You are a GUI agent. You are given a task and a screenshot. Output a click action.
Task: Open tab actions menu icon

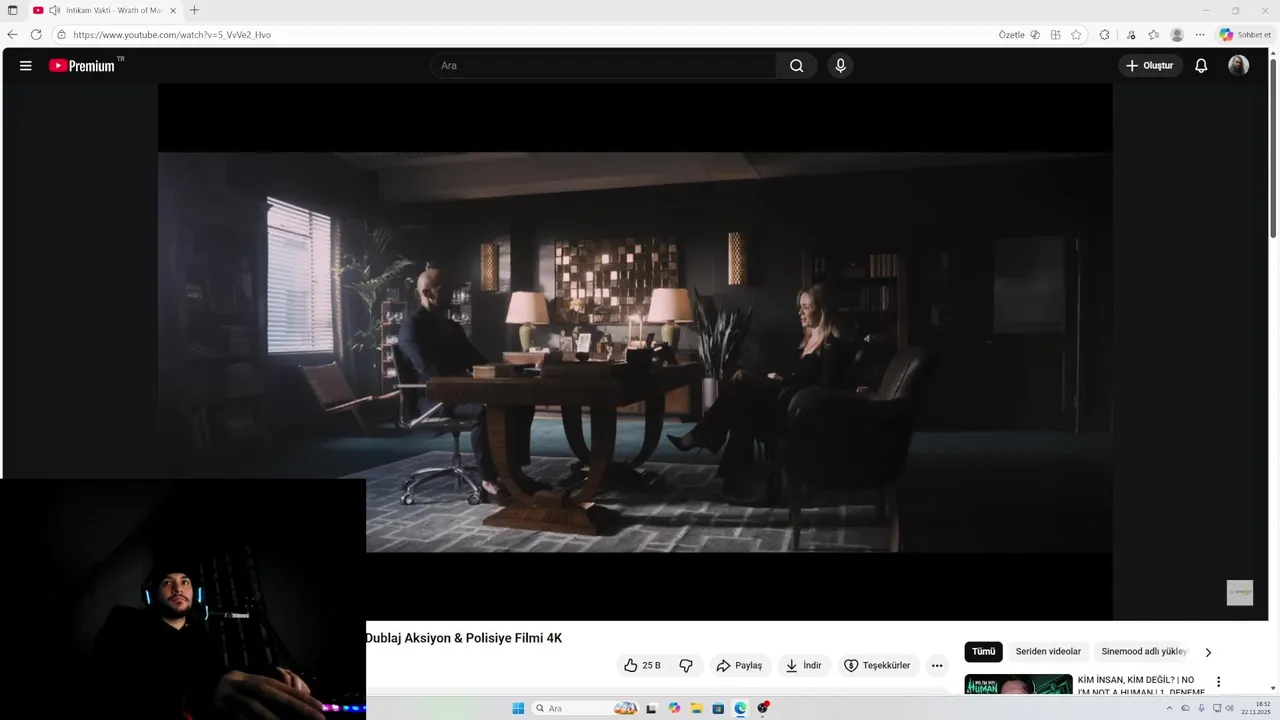point(13,10)
